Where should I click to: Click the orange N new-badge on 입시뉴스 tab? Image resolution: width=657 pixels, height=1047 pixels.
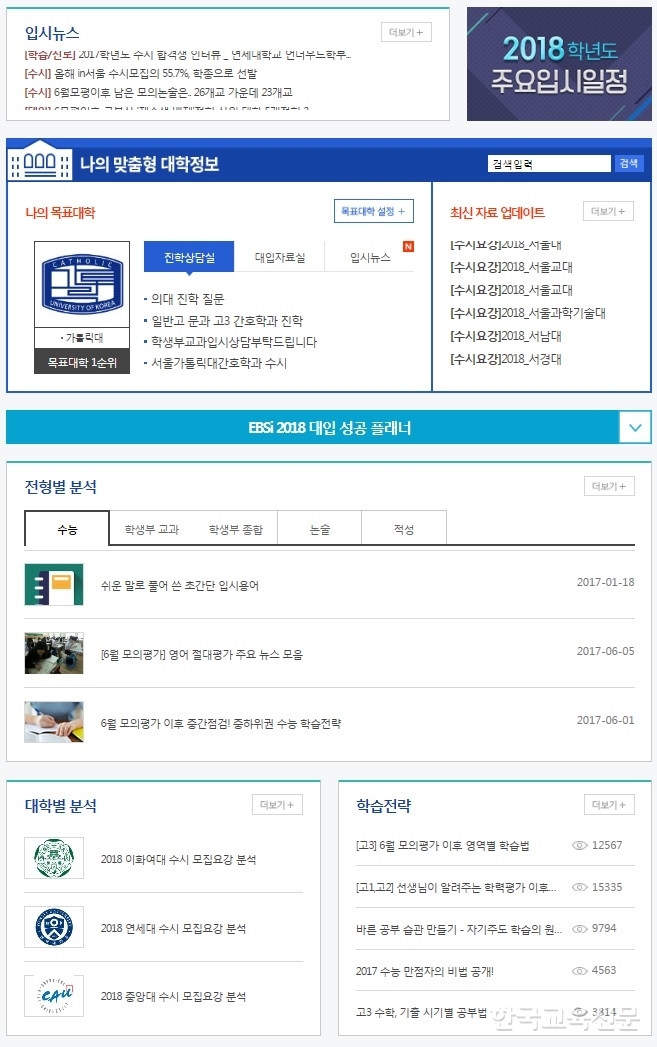[x=408, y=246]
